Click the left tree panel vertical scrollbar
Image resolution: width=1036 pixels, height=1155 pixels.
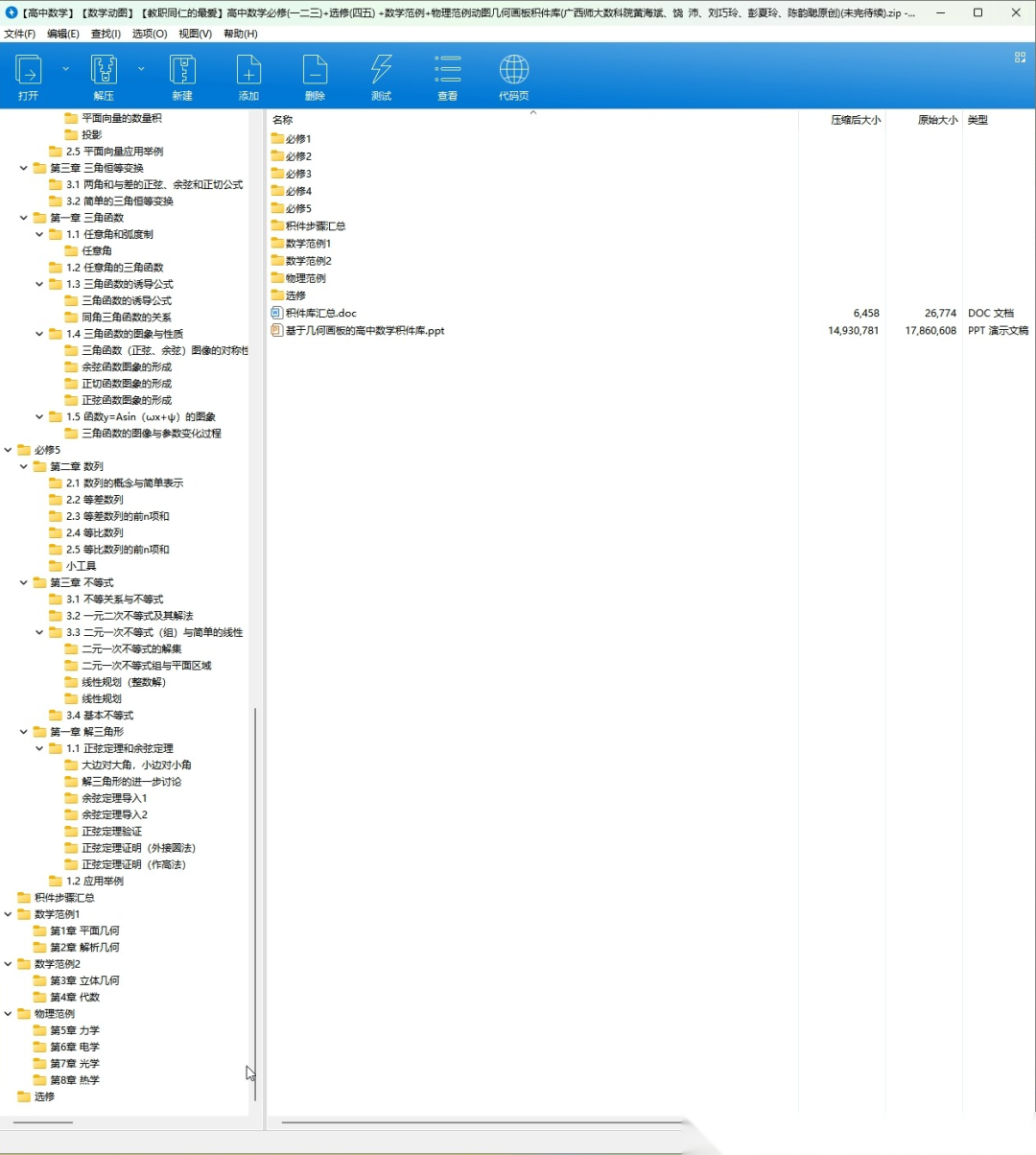(x=255, y=902)
